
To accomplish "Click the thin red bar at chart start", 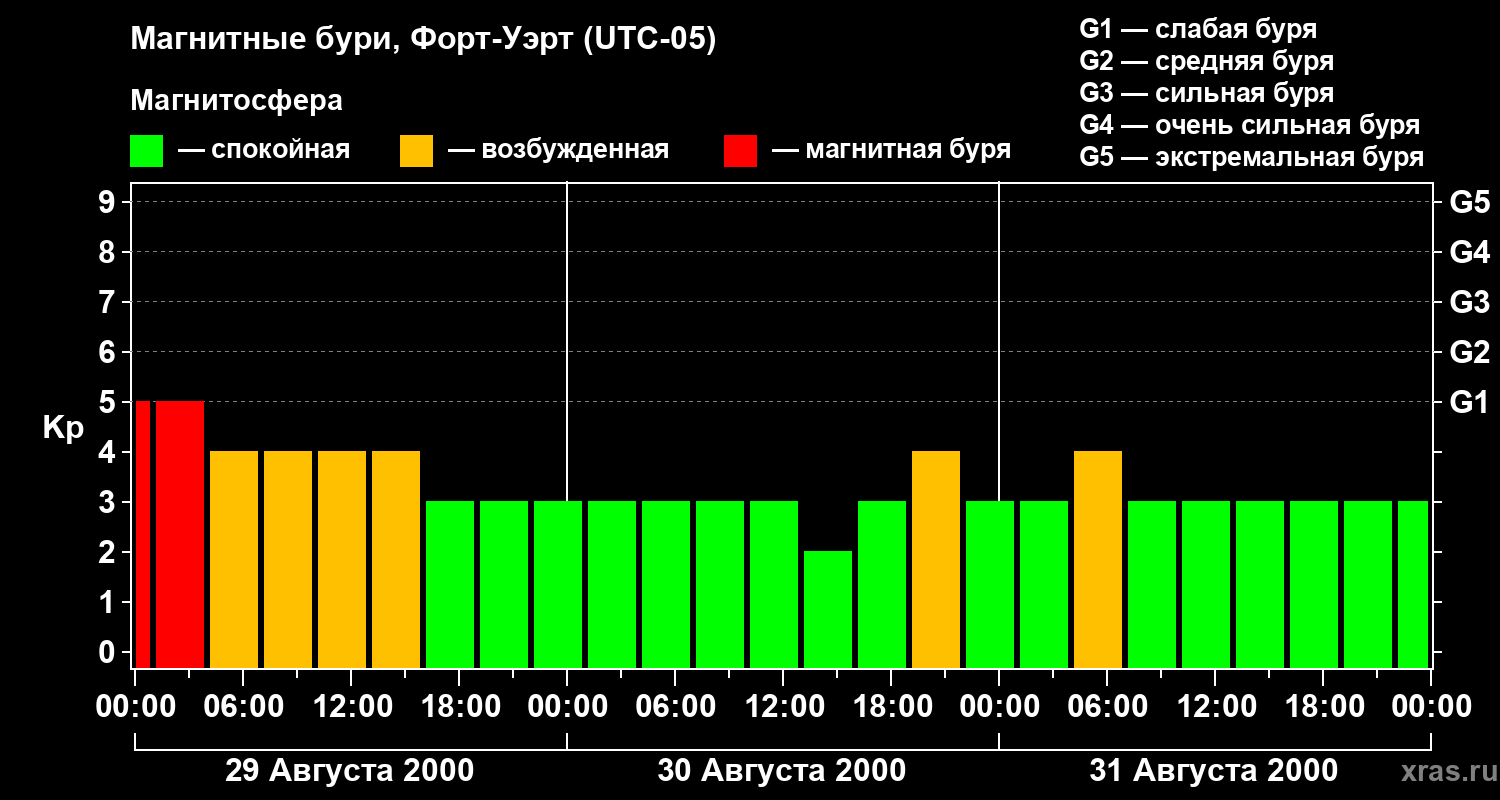I will (x=143, y=534).
